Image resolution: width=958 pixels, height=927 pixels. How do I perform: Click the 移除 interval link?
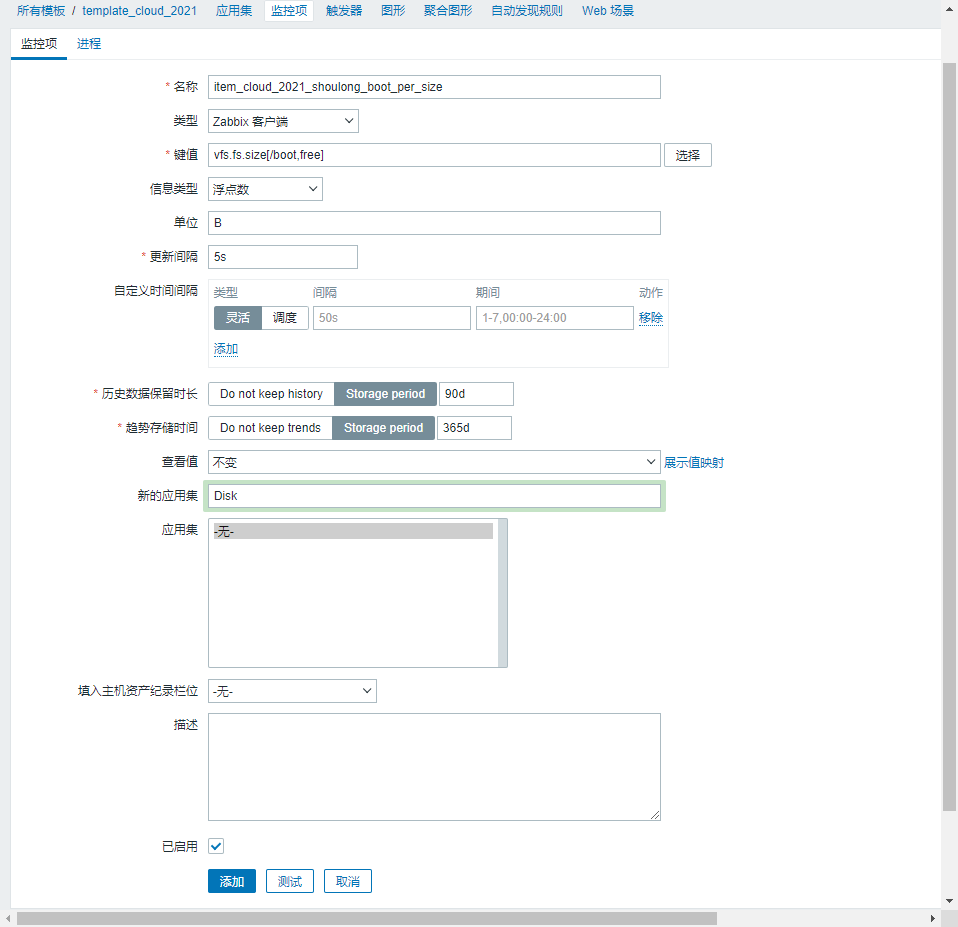click(651, 318)
